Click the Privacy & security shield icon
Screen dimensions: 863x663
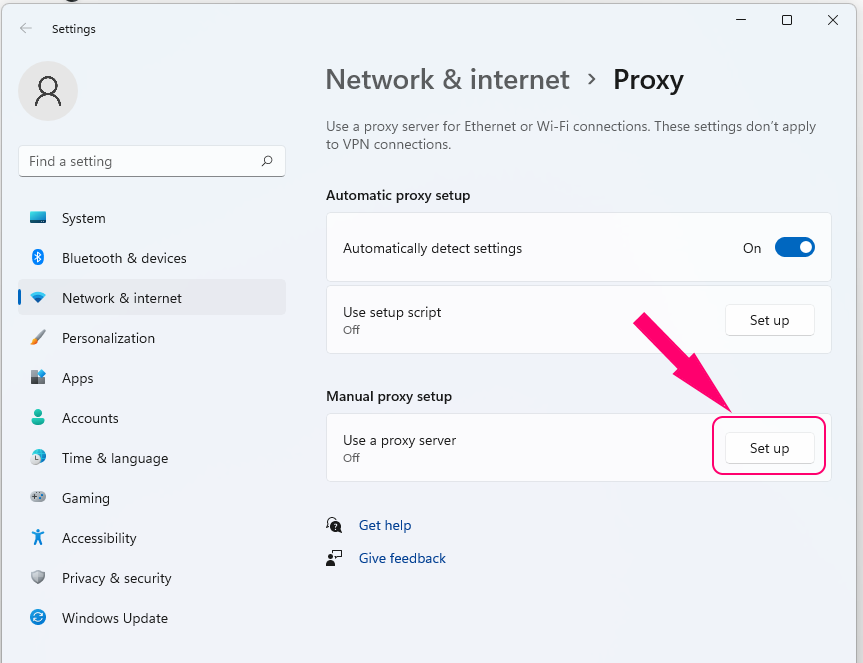[x=38, y=578]
